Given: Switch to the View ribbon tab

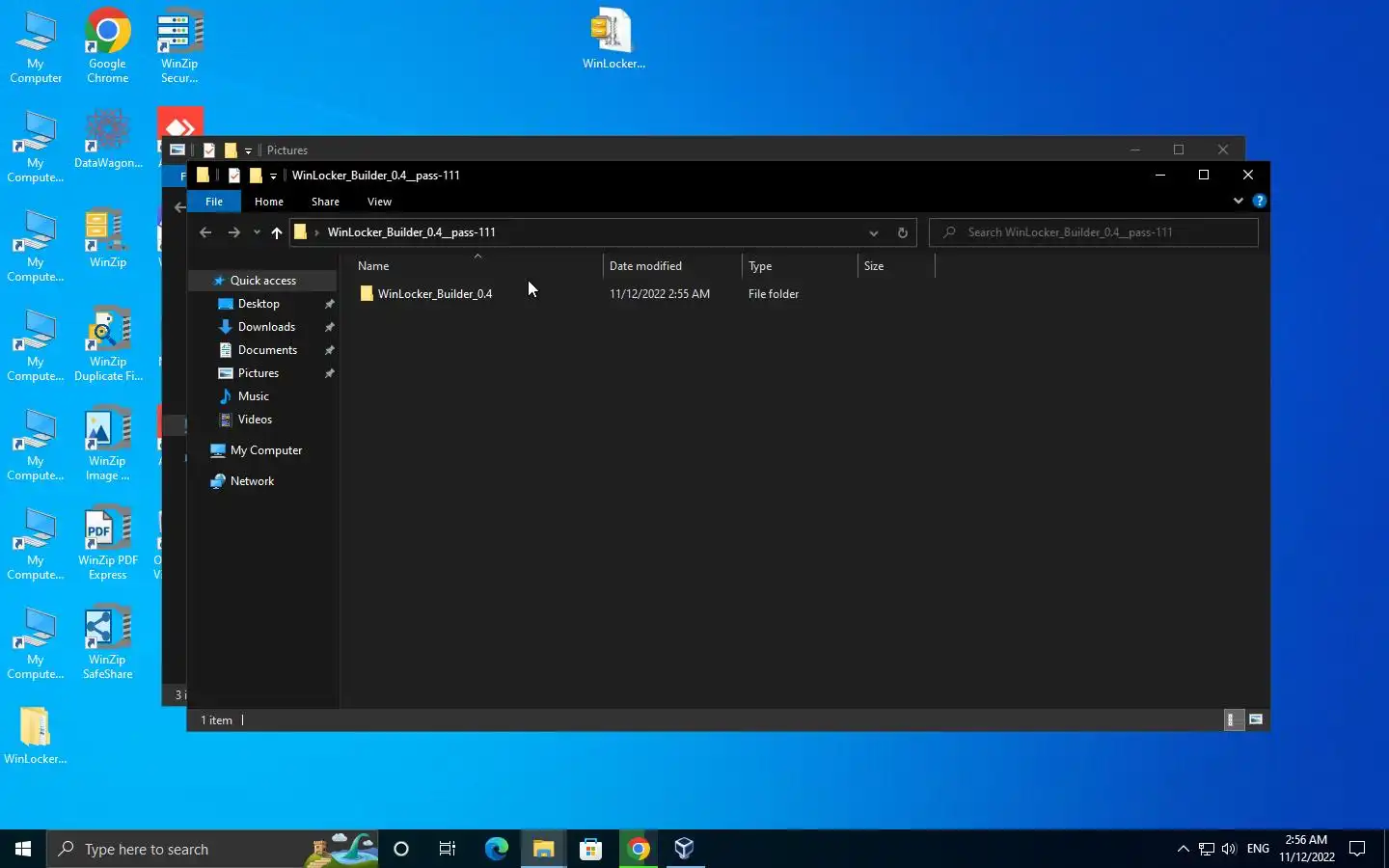Looking at the screenshot, I should pos(379,202).
